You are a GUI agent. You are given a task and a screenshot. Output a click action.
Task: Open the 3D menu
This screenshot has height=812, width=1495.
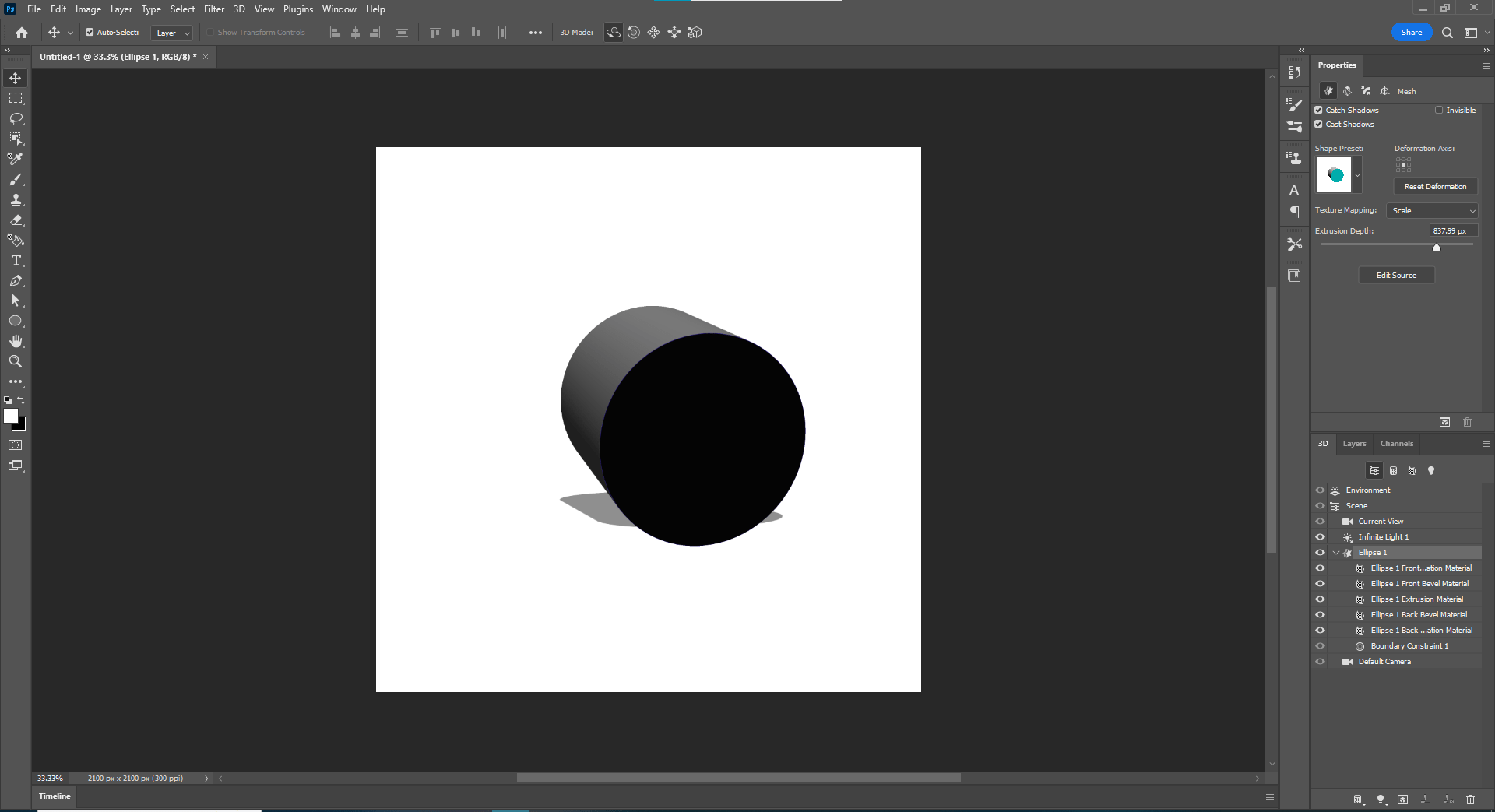238,9
